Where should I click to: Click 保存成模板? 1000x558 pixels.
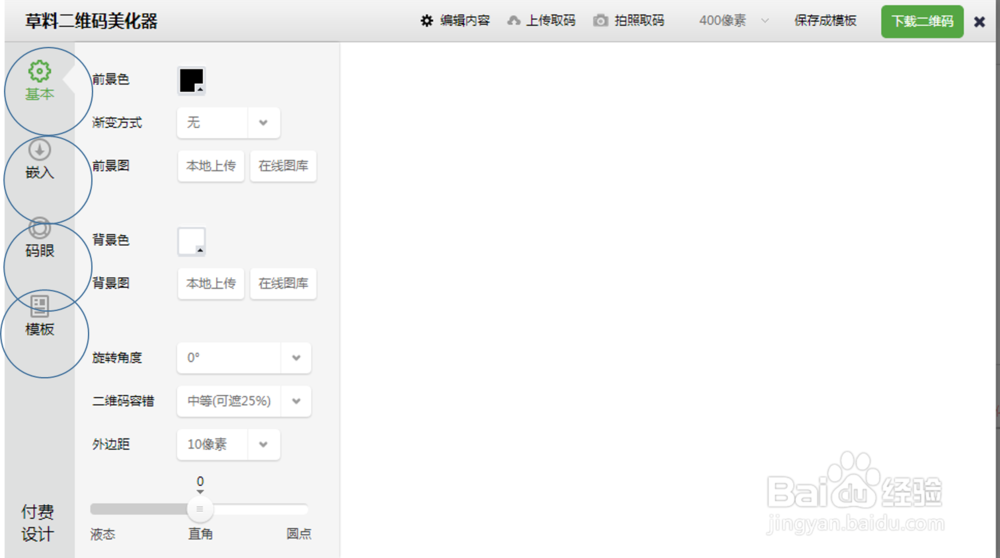tap(825, 20)
